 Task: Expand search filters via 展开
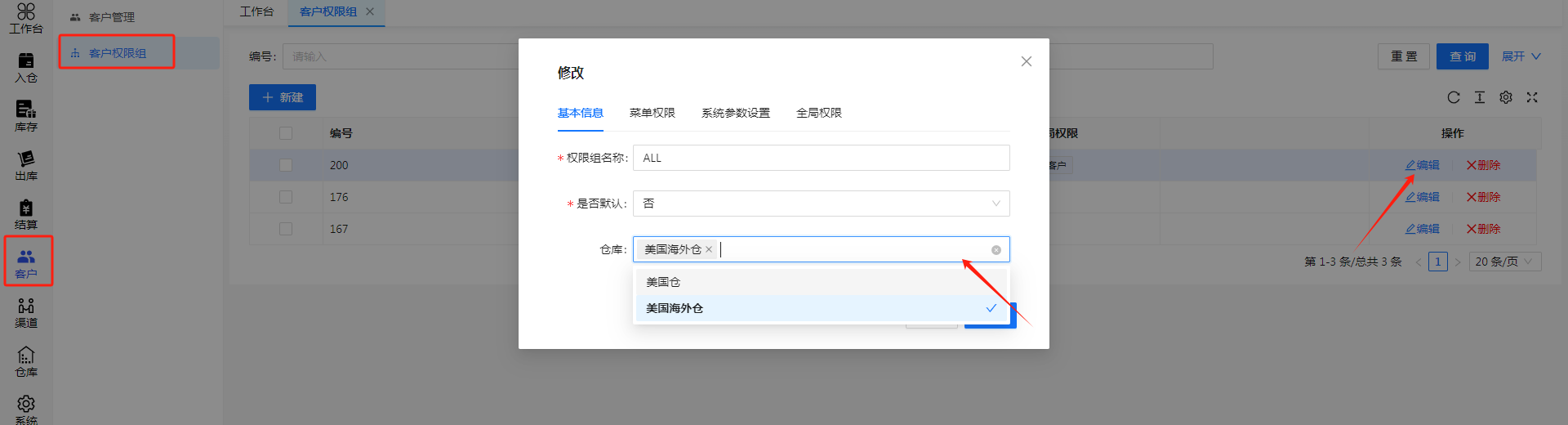1521,56
